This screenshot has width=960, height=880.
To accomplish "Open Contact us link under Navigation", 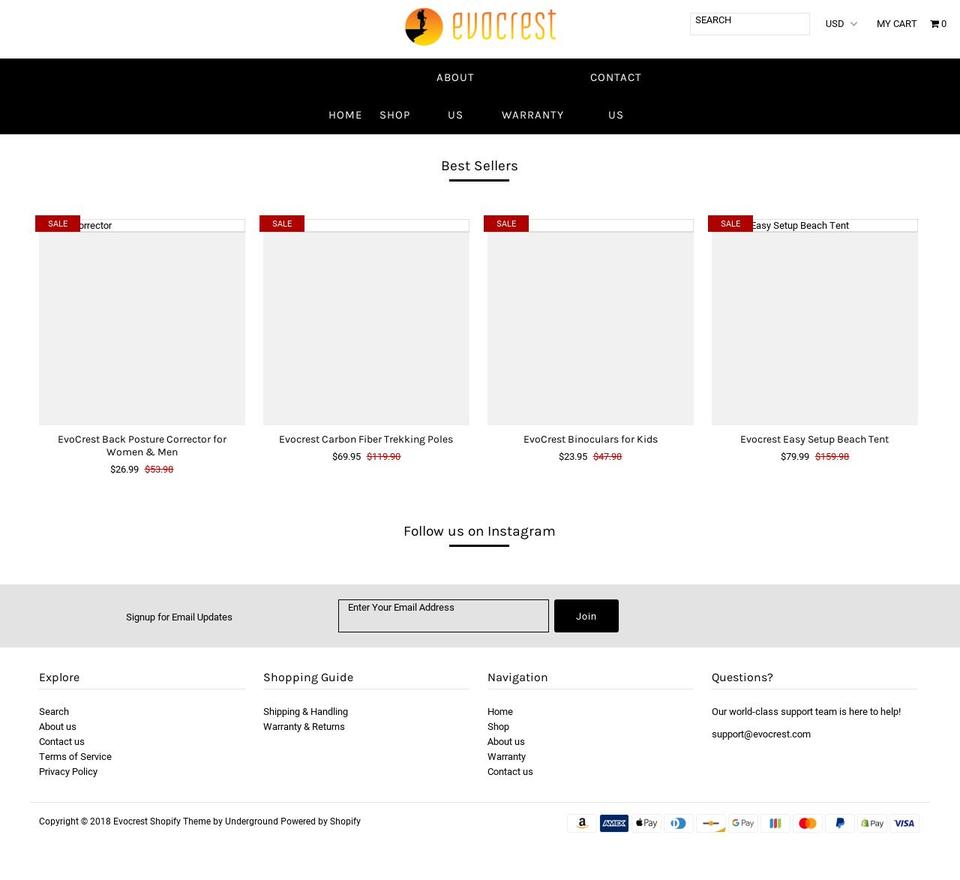I will [510, 772].
